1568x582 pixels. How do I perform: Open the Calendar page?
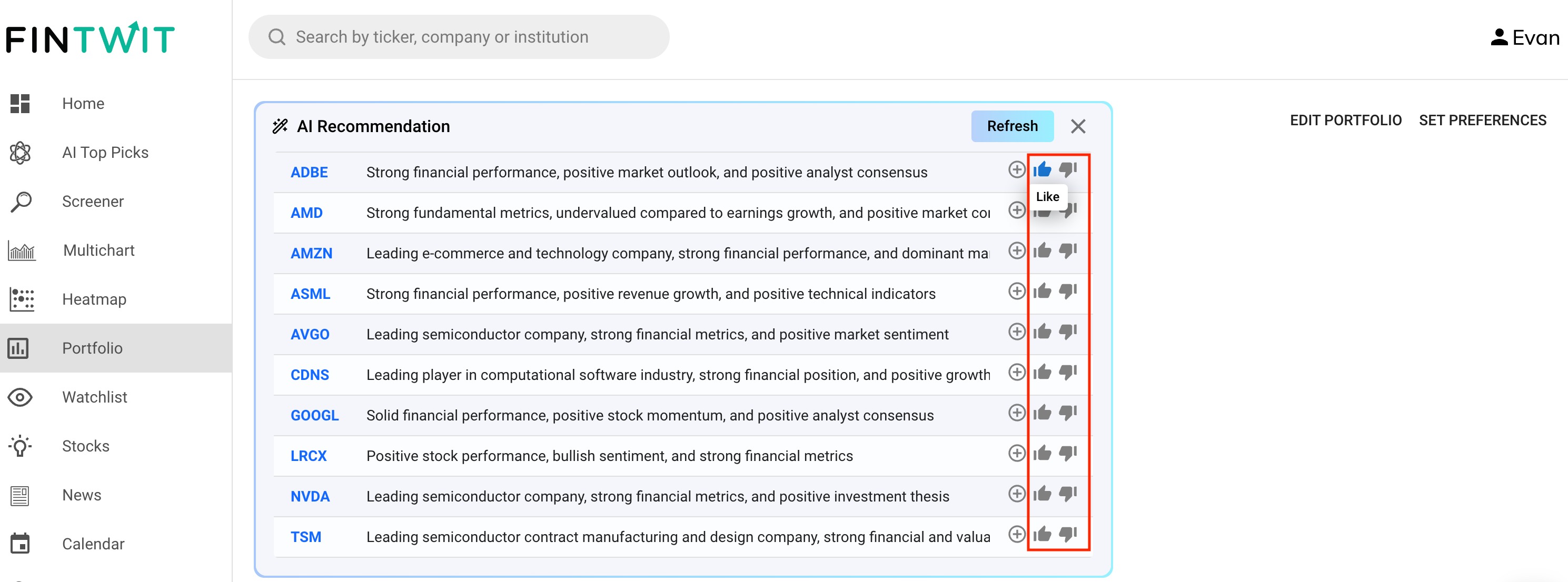point(116,544)
